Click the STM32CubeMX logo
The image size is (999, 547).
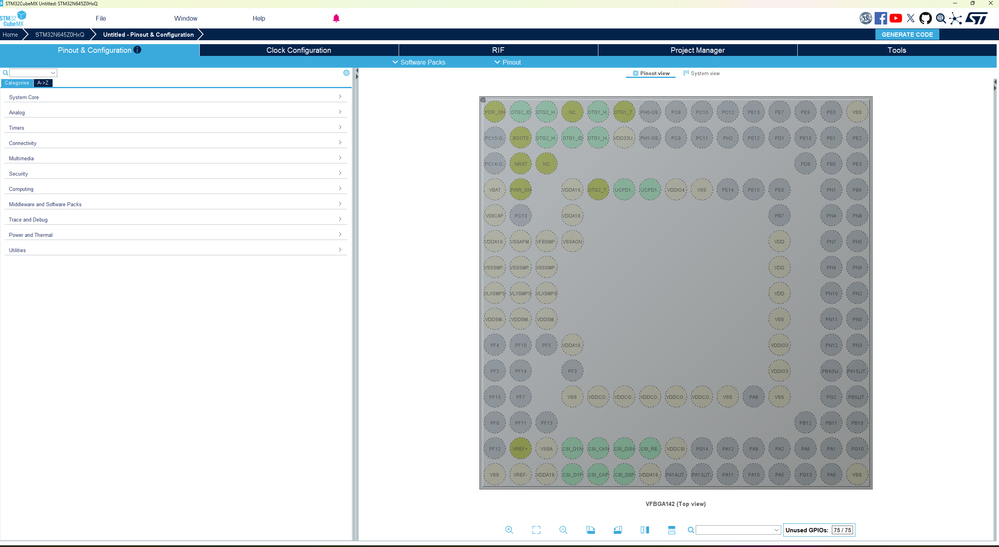click(x=13, y=18)
